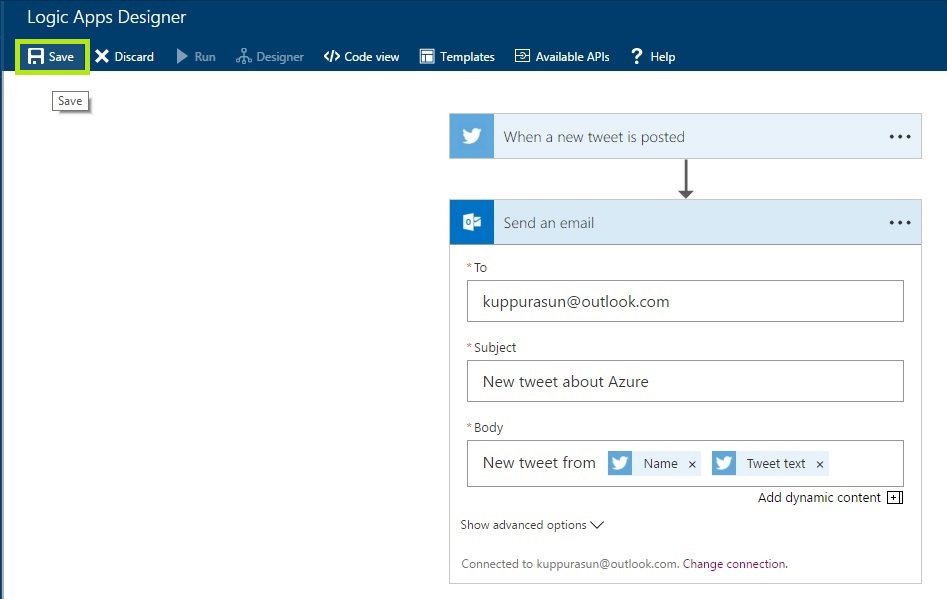Switch to Designer view in the toolbar

[x=270, y=57]
